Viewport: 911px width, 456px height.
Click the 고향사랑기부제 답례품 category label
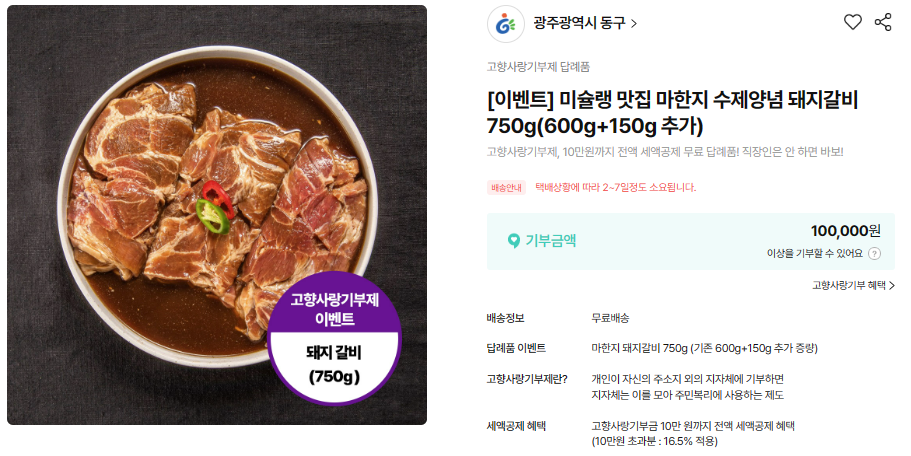click(x=538, y=67)
